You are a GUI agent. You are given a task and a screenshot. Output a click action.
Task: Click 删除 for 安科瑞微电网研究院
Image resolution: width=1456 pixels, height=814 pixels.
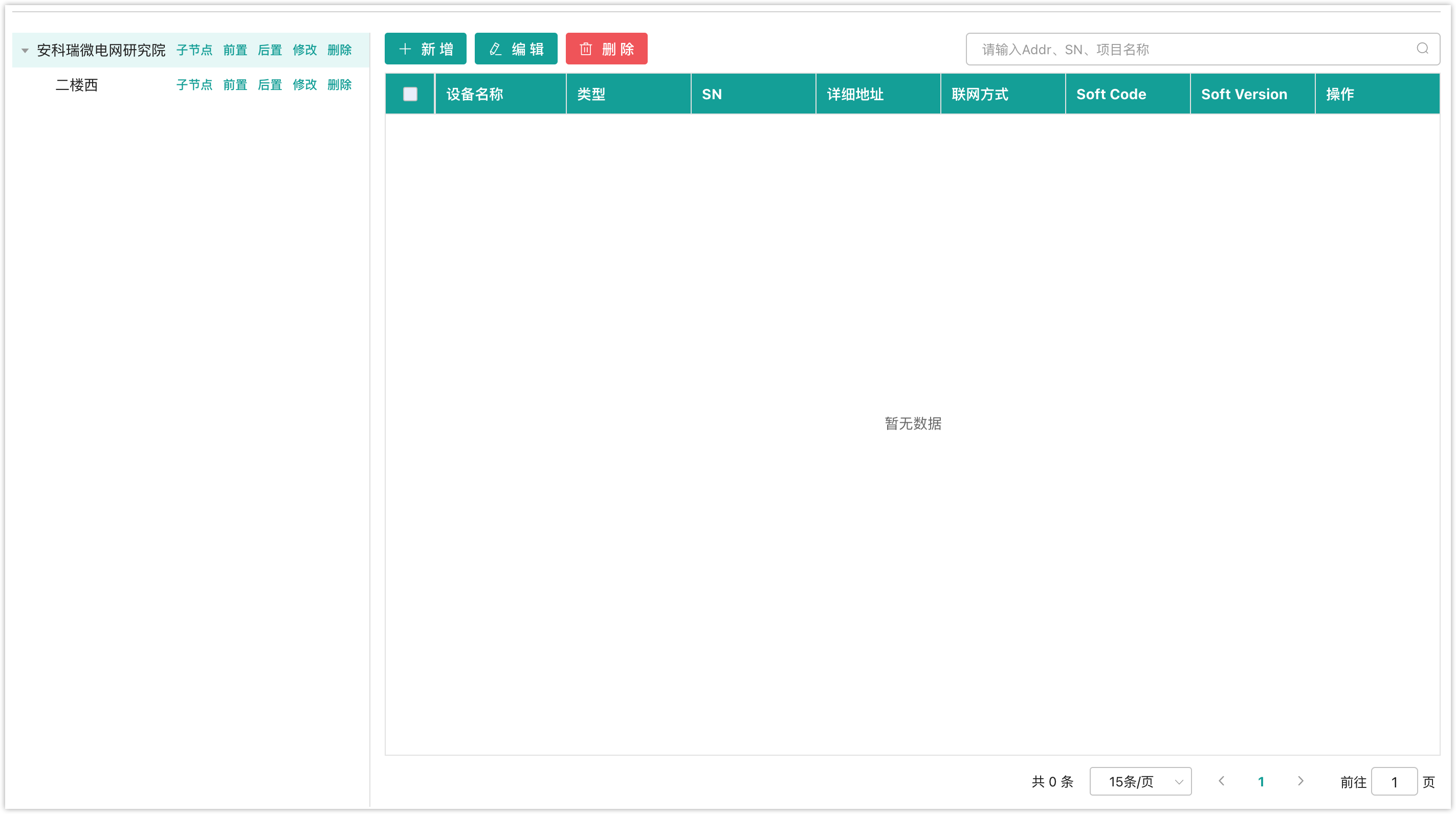pos(340,50)
